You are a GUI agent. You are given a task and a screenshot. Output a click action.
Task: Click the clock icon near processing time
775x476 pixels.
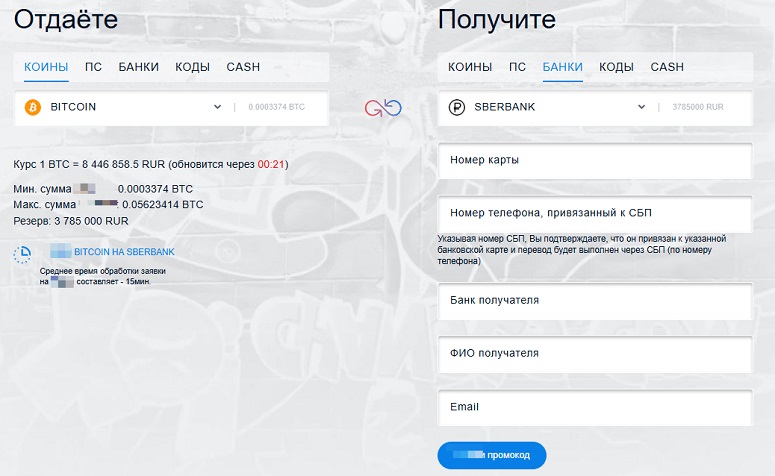click(x=22, y=255)
